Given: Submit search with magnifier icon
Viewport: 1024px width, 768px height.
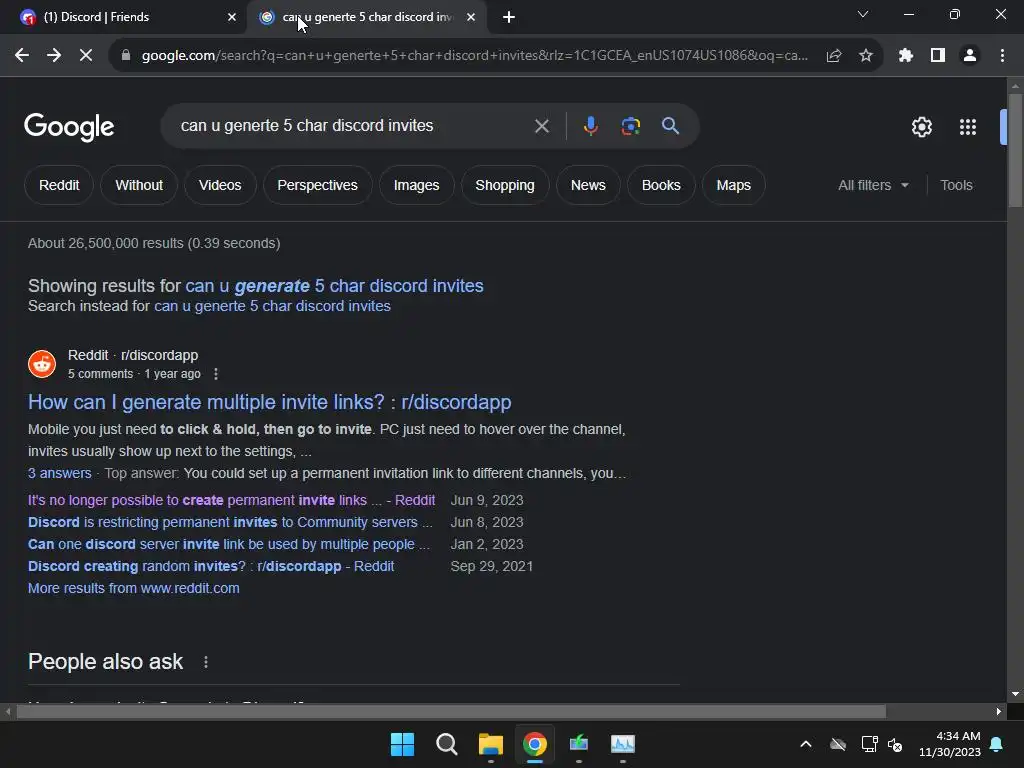Looking at the screenshot, I should [x=670, y=125].
